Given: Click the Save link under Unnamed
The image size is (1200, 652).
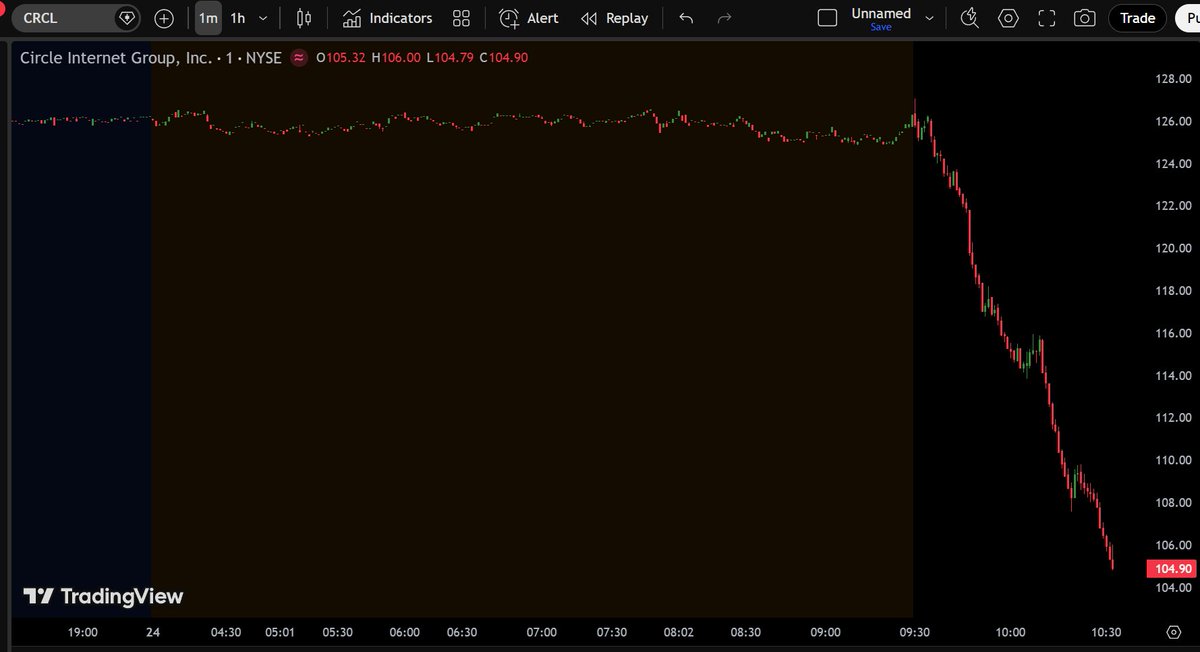Looking at the screenshot, I should pos(881,27).
